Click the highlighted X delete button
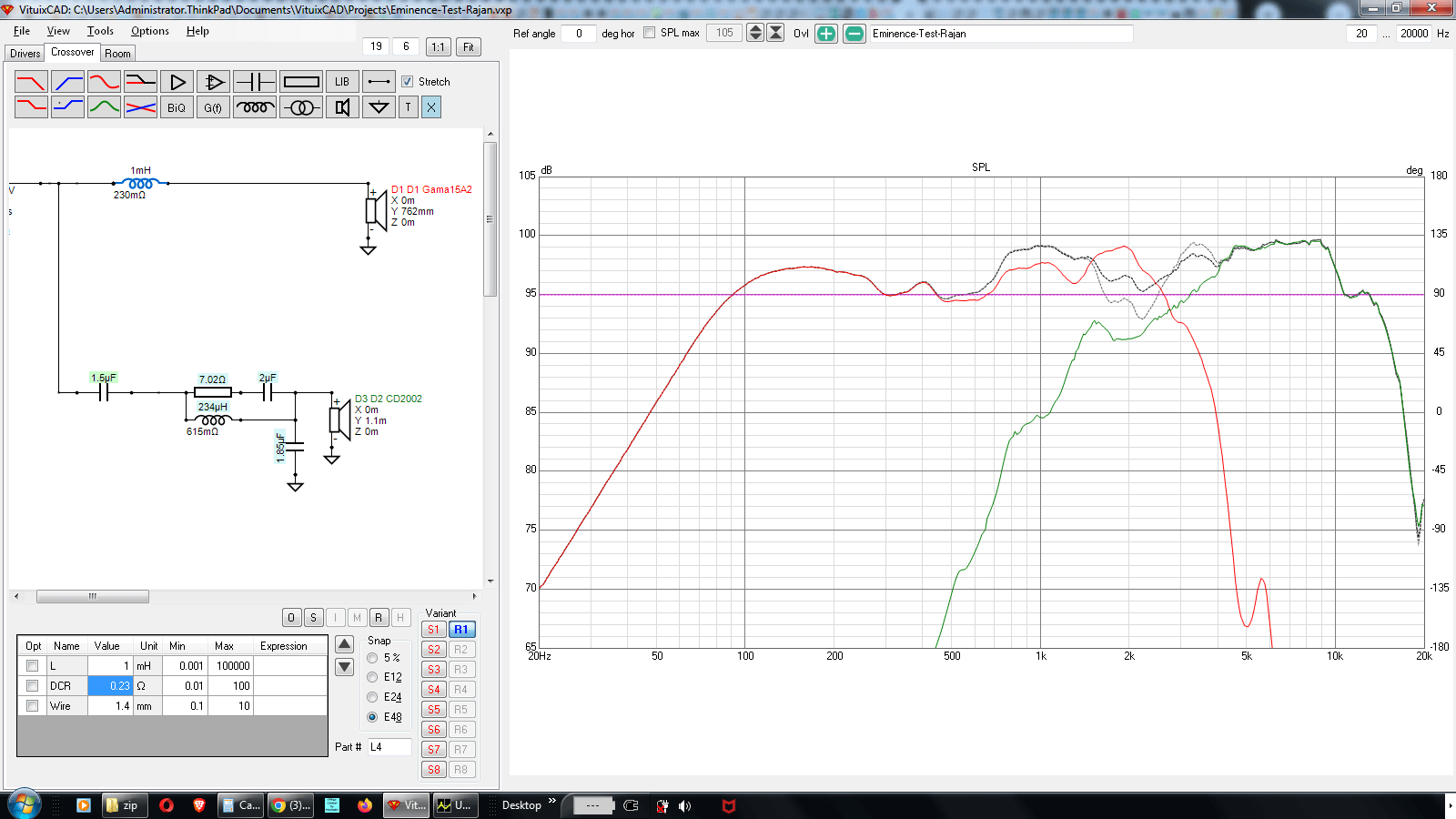 click(431, 107)
